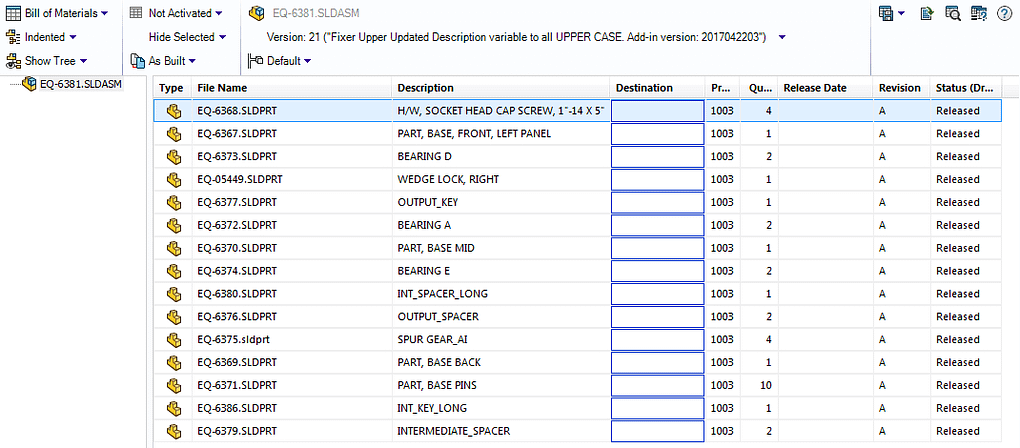The image size is (1020, 448).
Task: Open the Not Activated dropdown
Action: click(176, 13)
